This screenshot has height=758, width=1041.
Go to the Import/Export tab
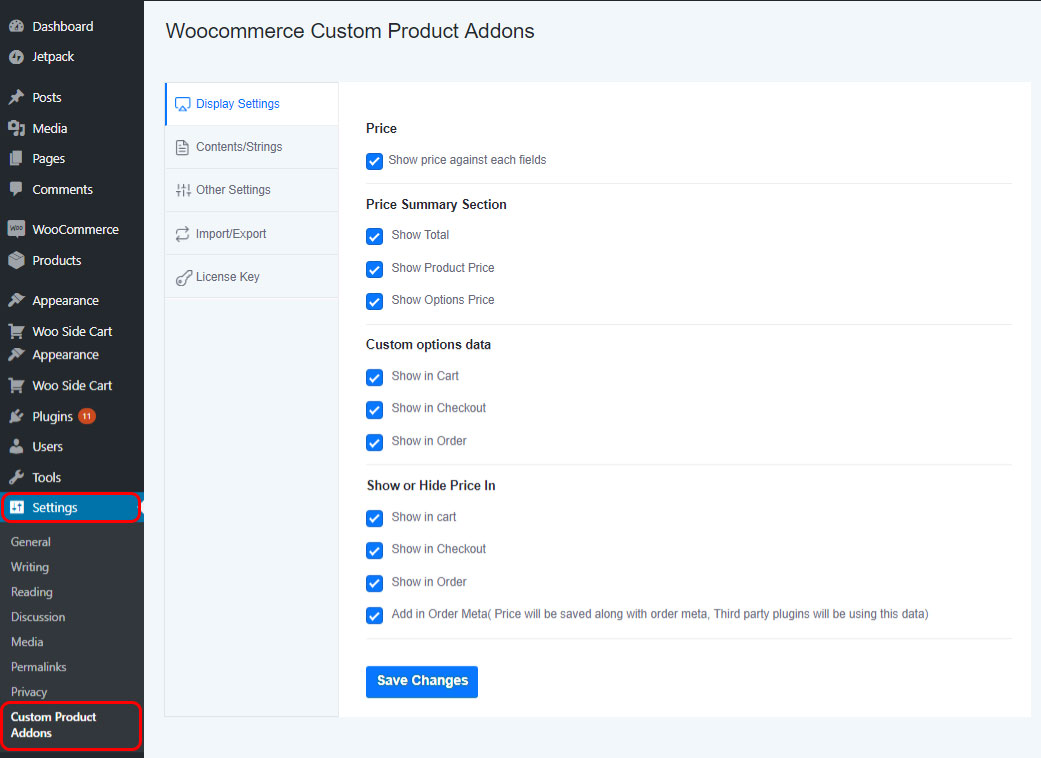point(252,234)
